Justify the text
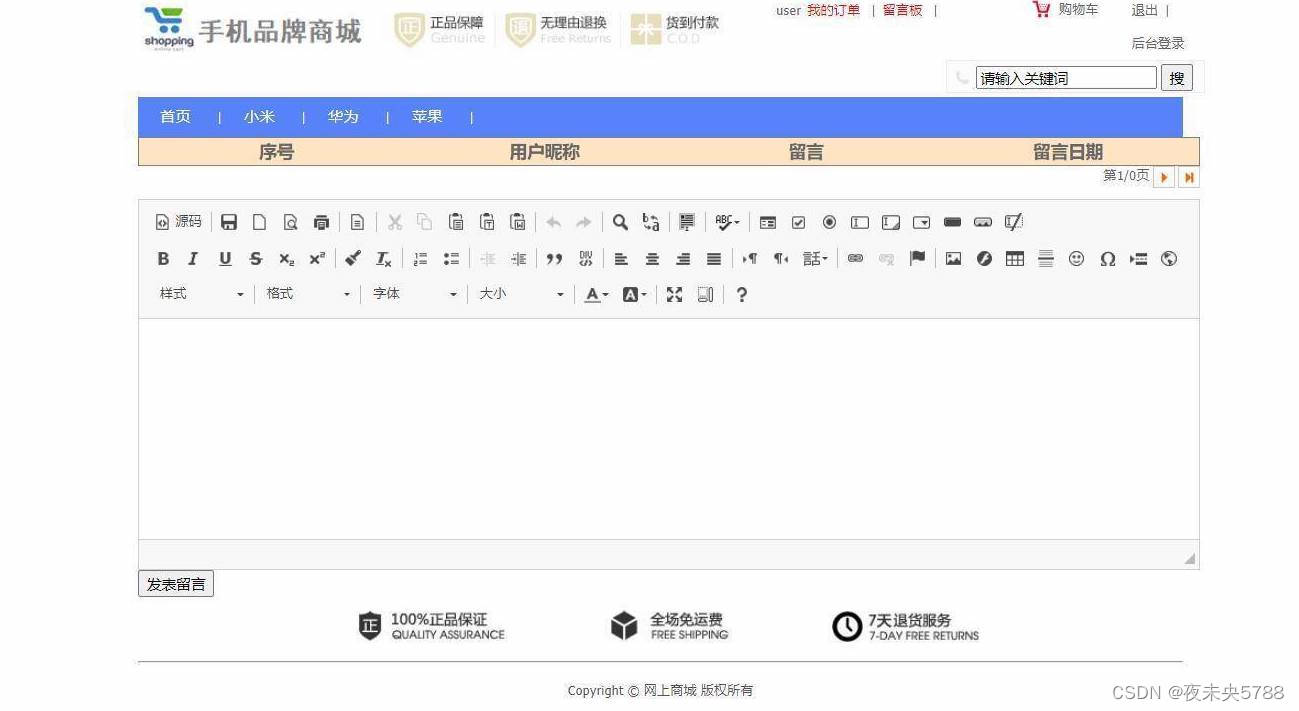 pyautogui.click(x=714, y=259)
